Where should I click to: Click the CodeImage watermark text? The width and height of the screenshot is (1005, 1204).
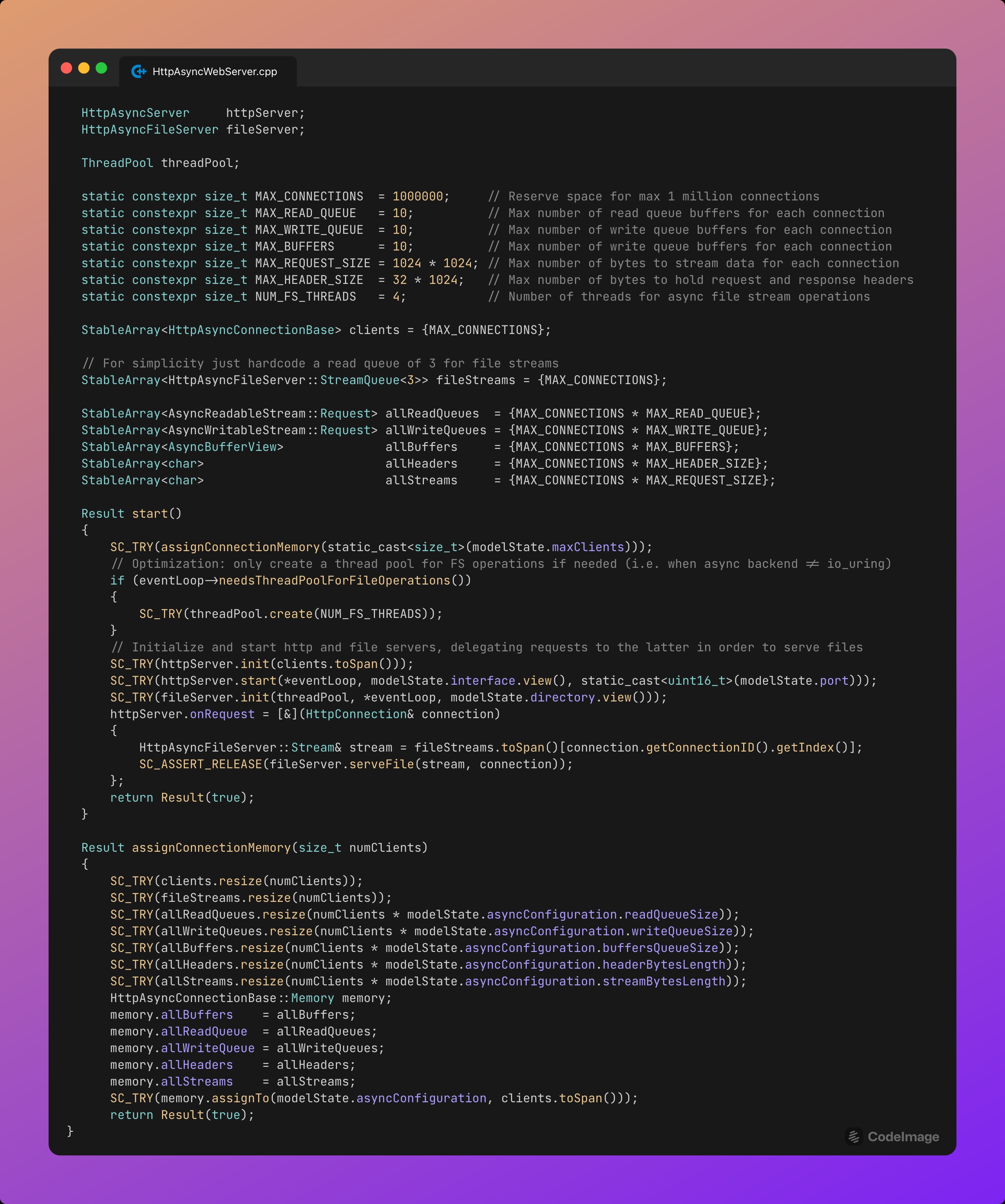coord(903,1136)
